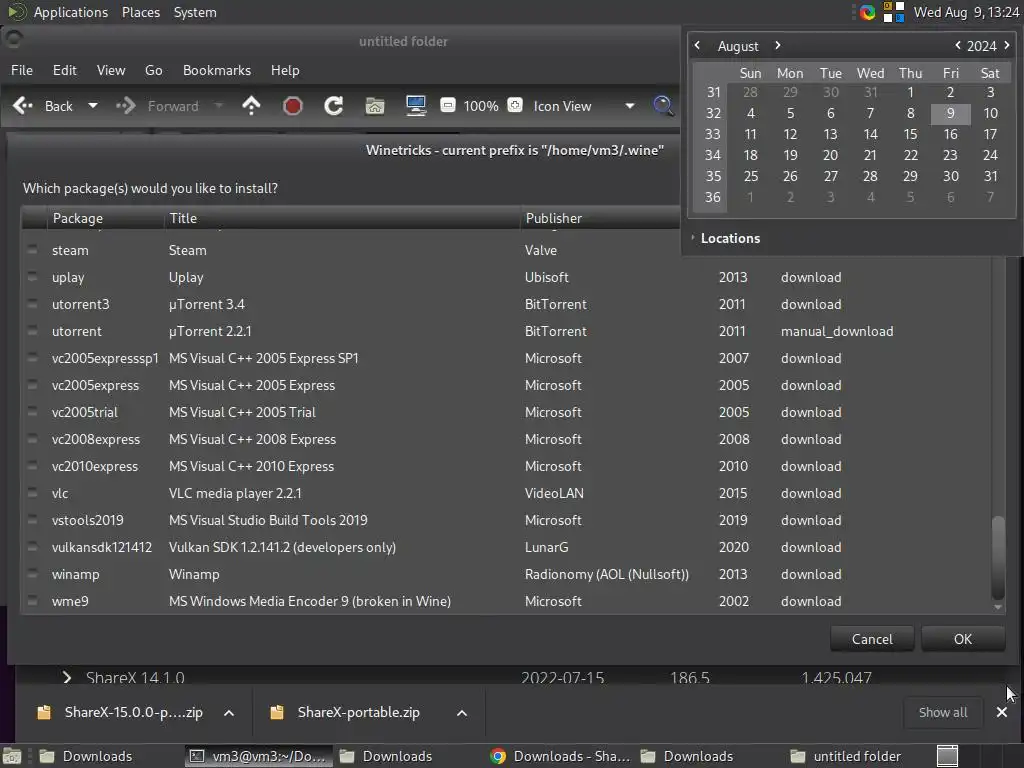This screenshot has width=1024, height=768.
Task: Click the clock Wed Aug 9 13:24
Action: click(966, 12)
